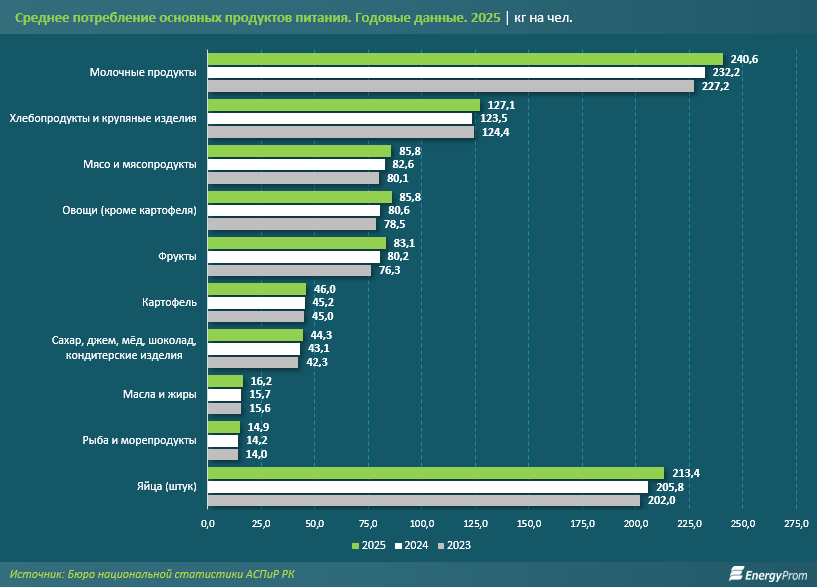Viewport: 817px width, 587px height.
Task: Click the Рыба и морепродукты category label
Action: coord(139,440)
